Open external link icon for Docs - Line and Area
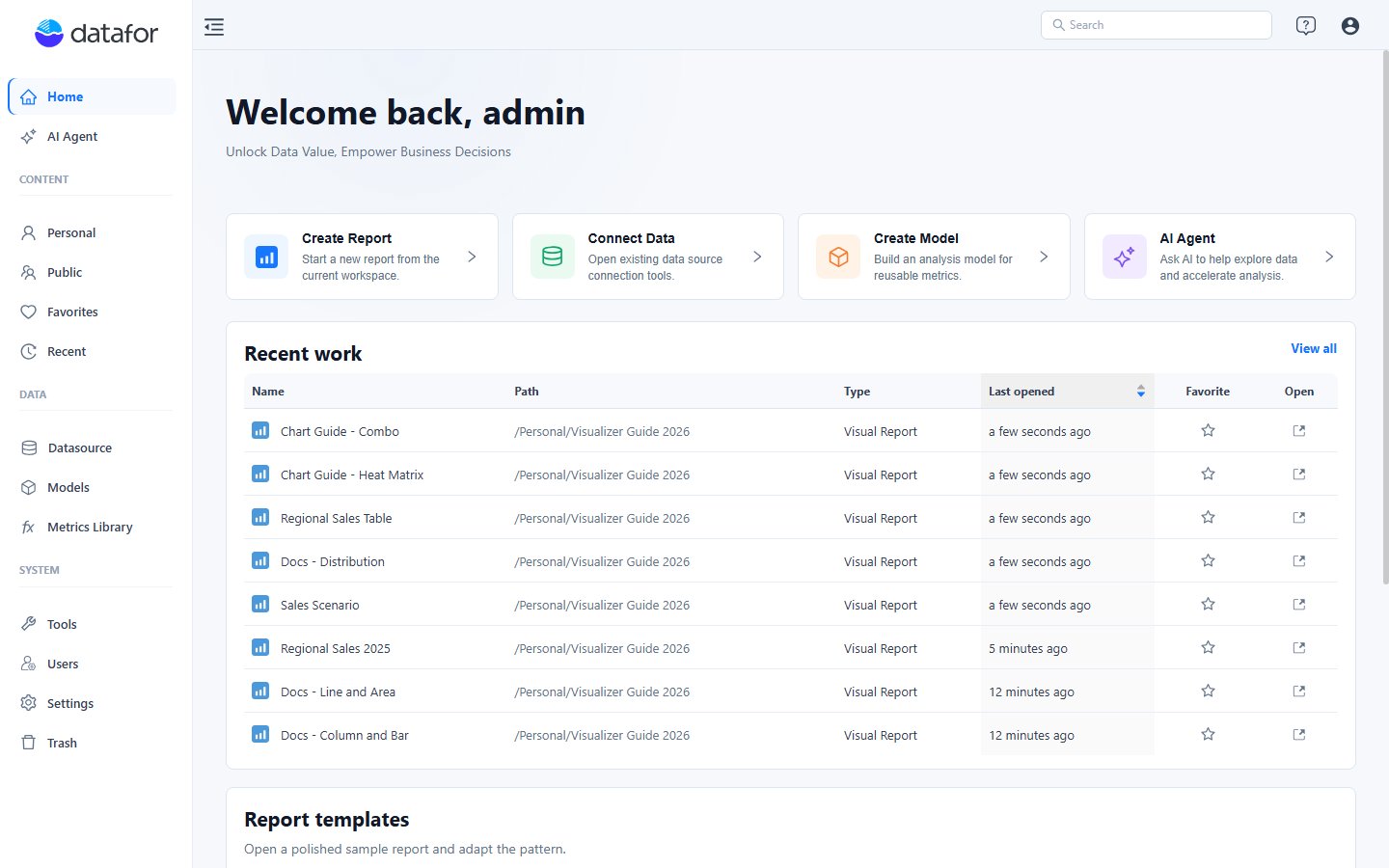 coord(1299,692)
